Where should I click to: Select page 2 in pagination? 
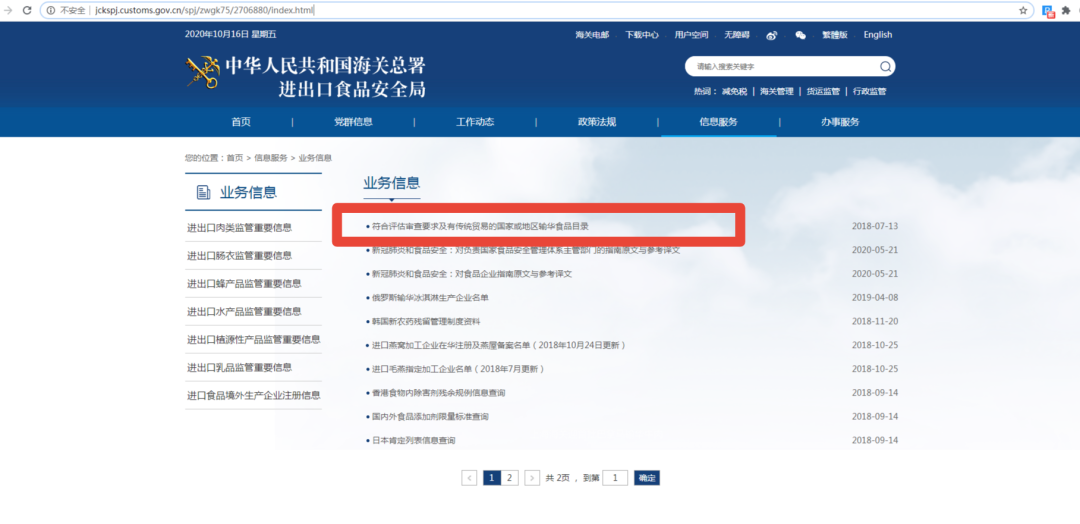(510, 478)
